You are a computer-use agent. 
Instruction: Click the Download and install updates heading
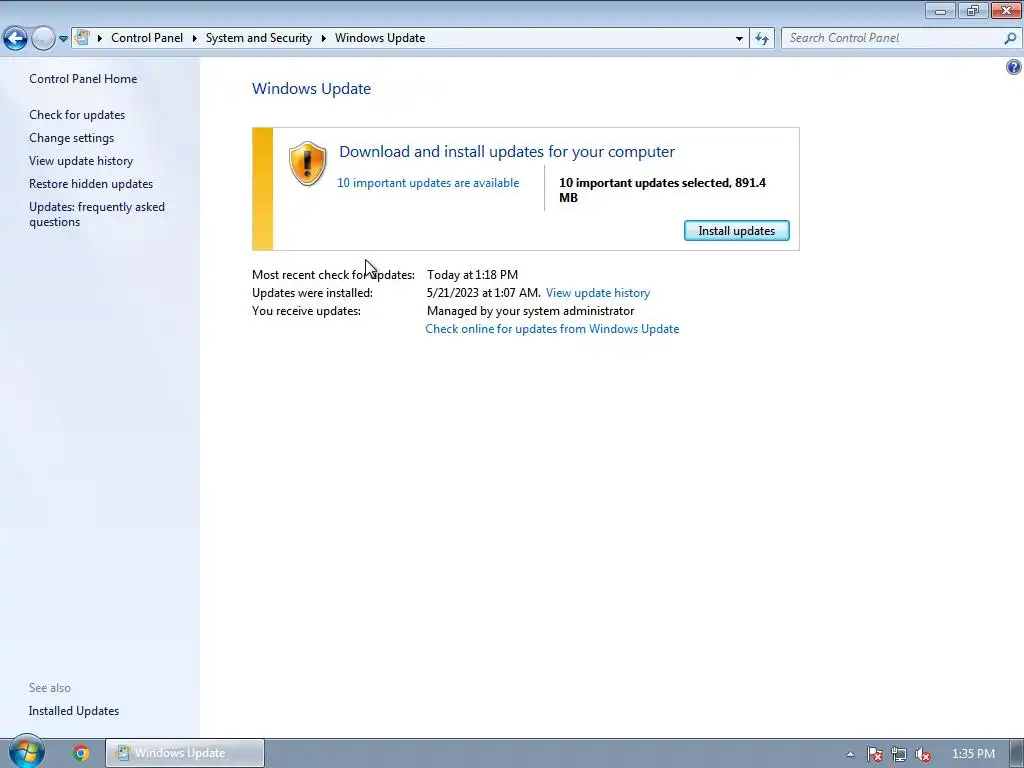[507, 152]
